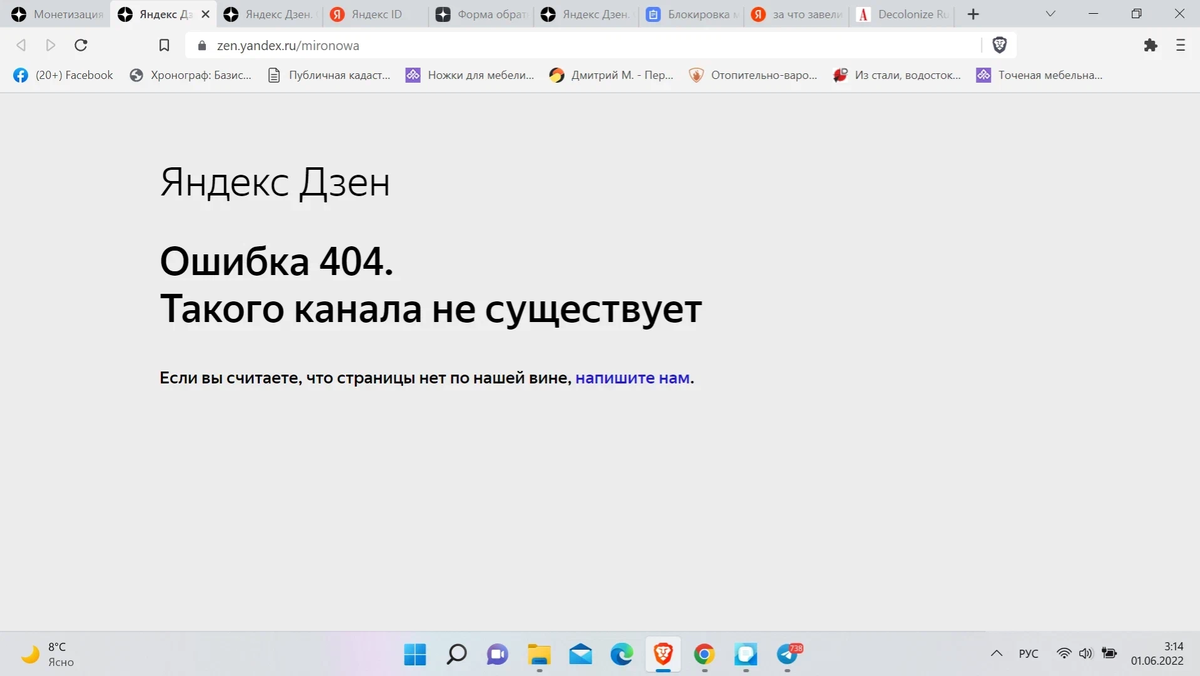Open the tab search dropdown chevron
The width and height of the screenshot is (1200, 676).
pyautogui.click(x=1049, y=14)
